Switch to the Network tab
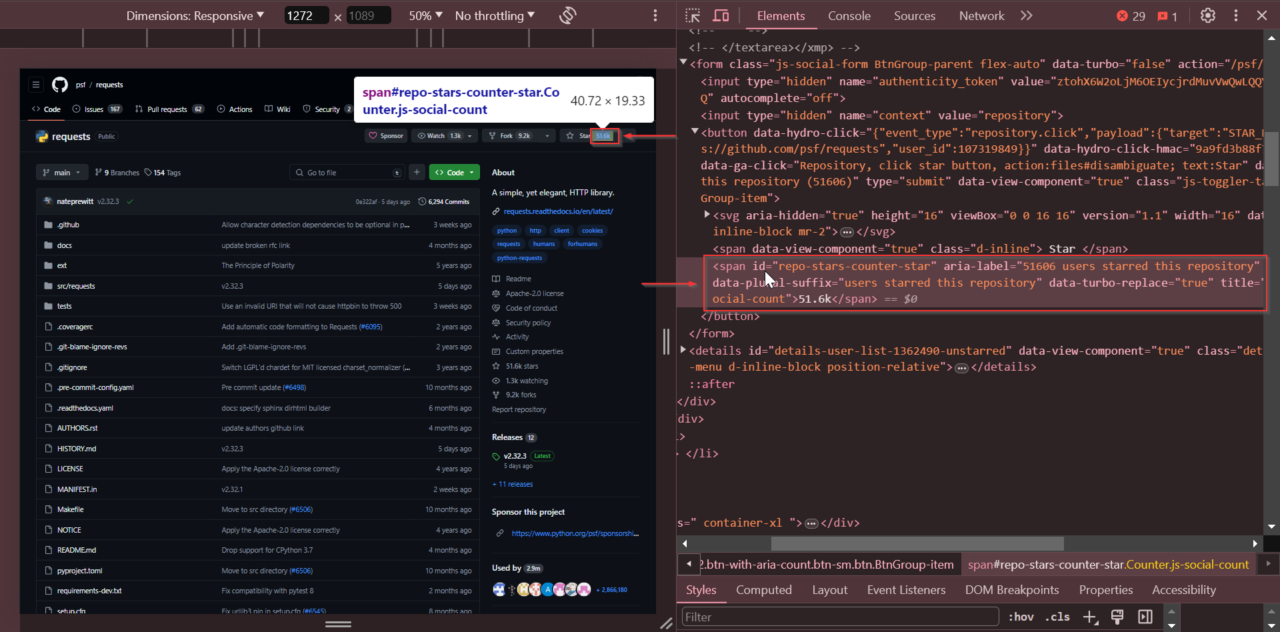Screen dimensions: 1280x632 point(981,16)
